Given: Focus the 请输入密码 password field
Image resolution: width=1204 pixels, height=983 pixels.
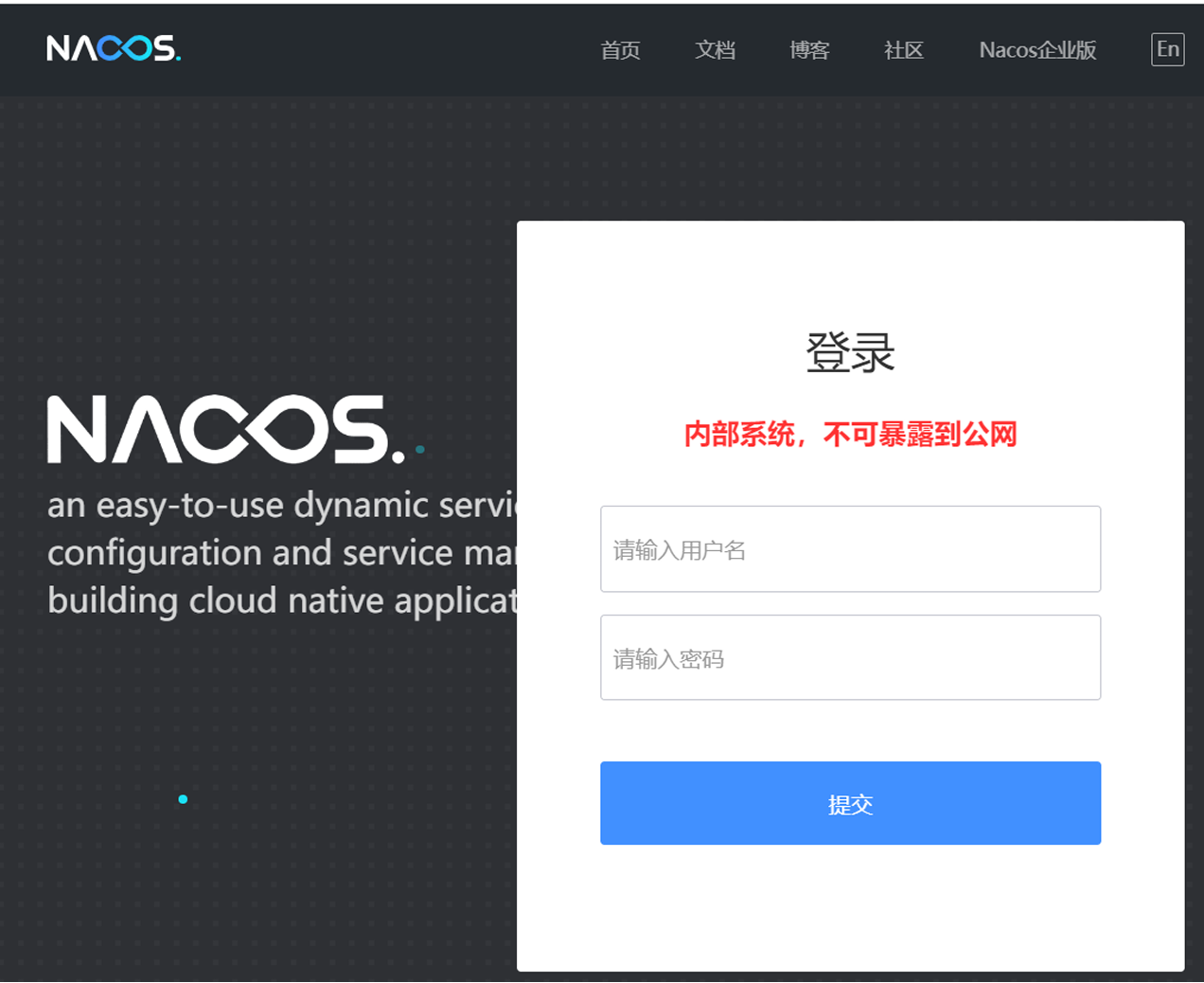Looking at the screenshot, I should click(850, 658).
